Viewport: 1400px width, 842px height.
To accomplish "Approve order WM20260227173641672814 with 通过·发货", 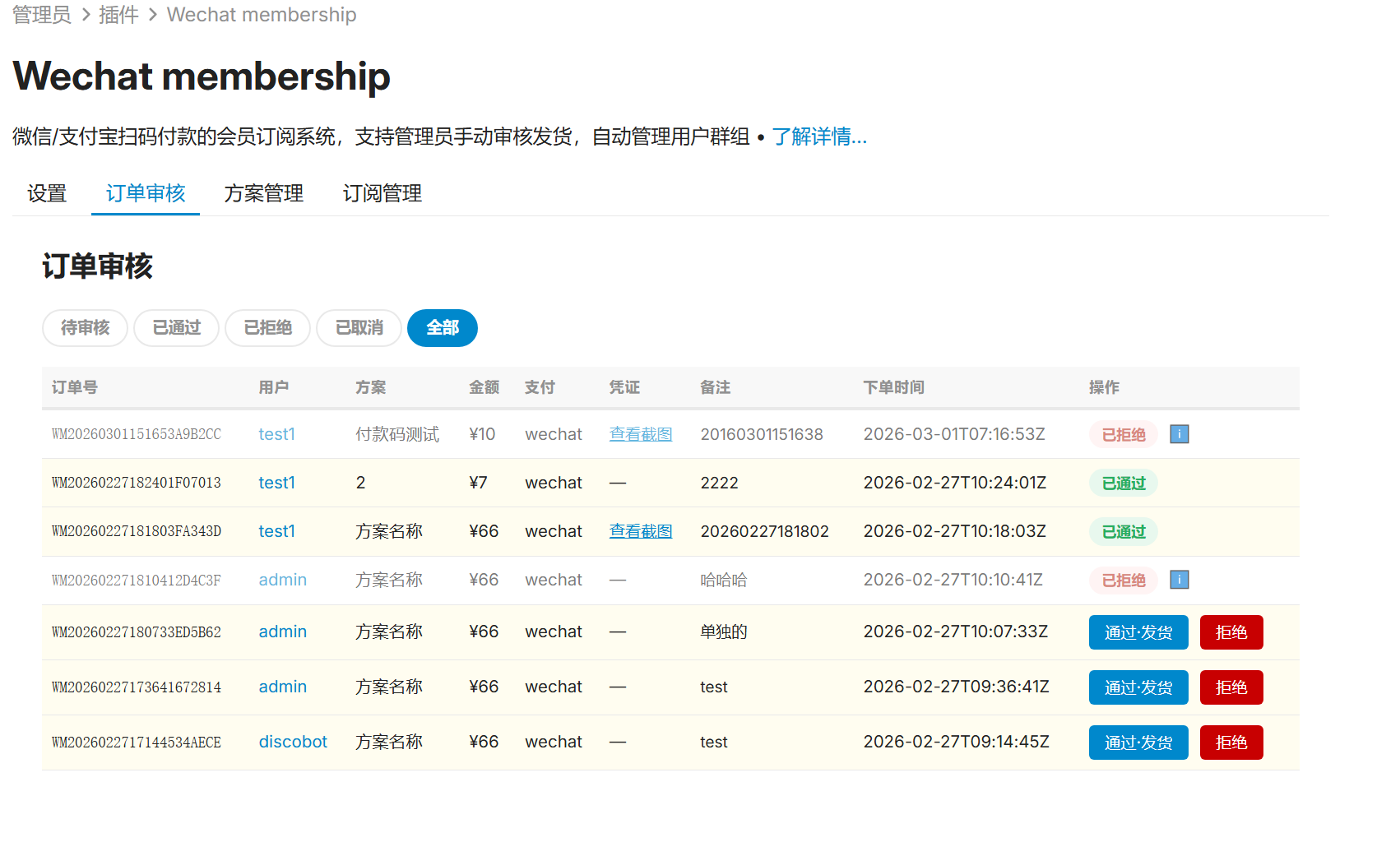I will [x=1138, y=687].
